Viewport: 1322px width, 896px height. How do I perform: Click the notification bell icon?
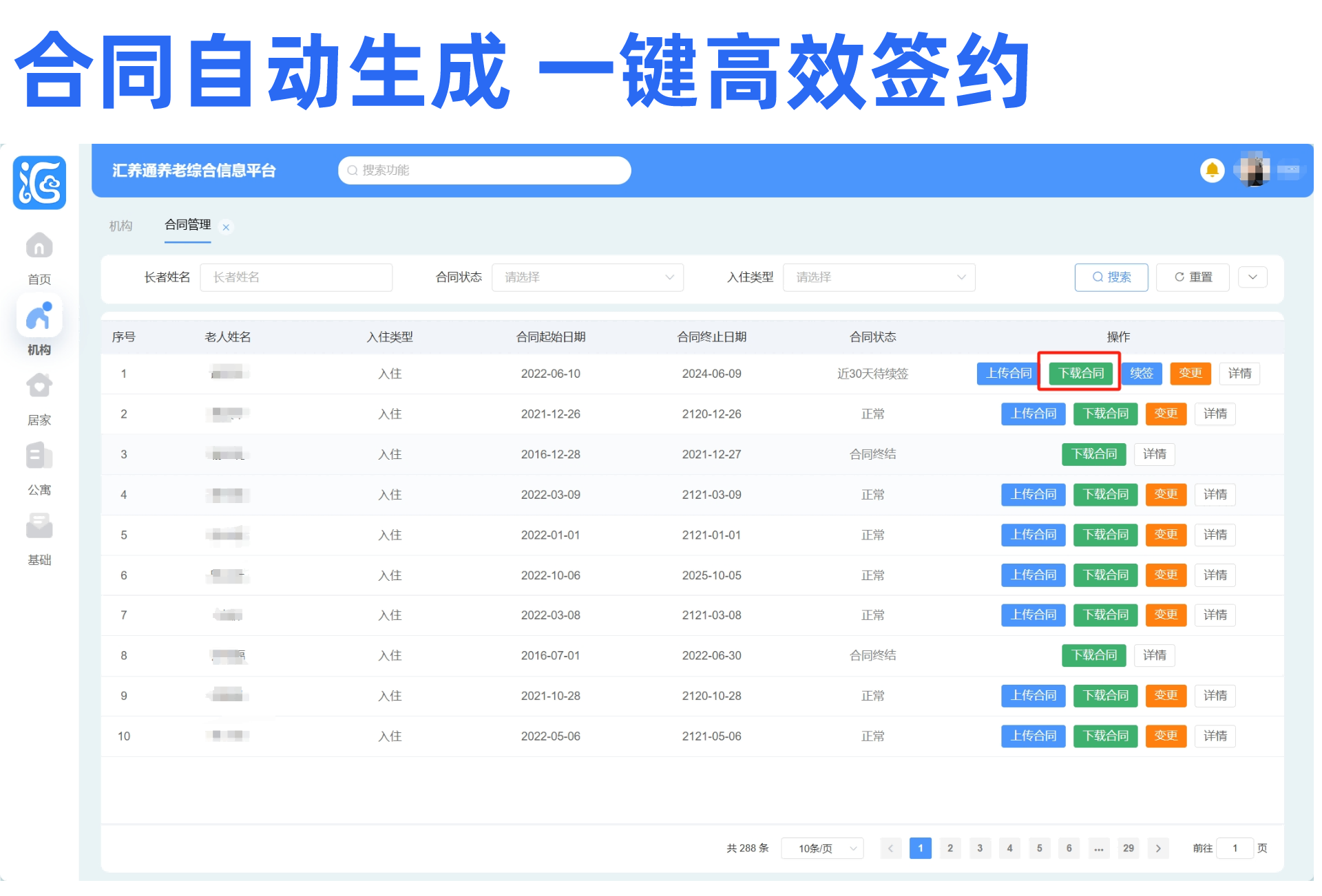pos(1212,170)
